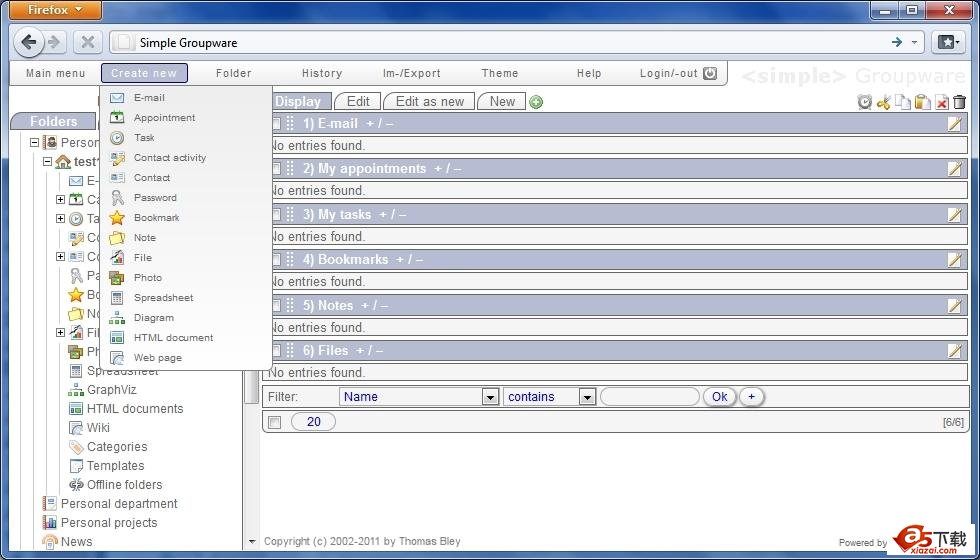Open the 'contains' operator dropdown
This screenshot has height=560, width=980.
click(x=587, y=397)
